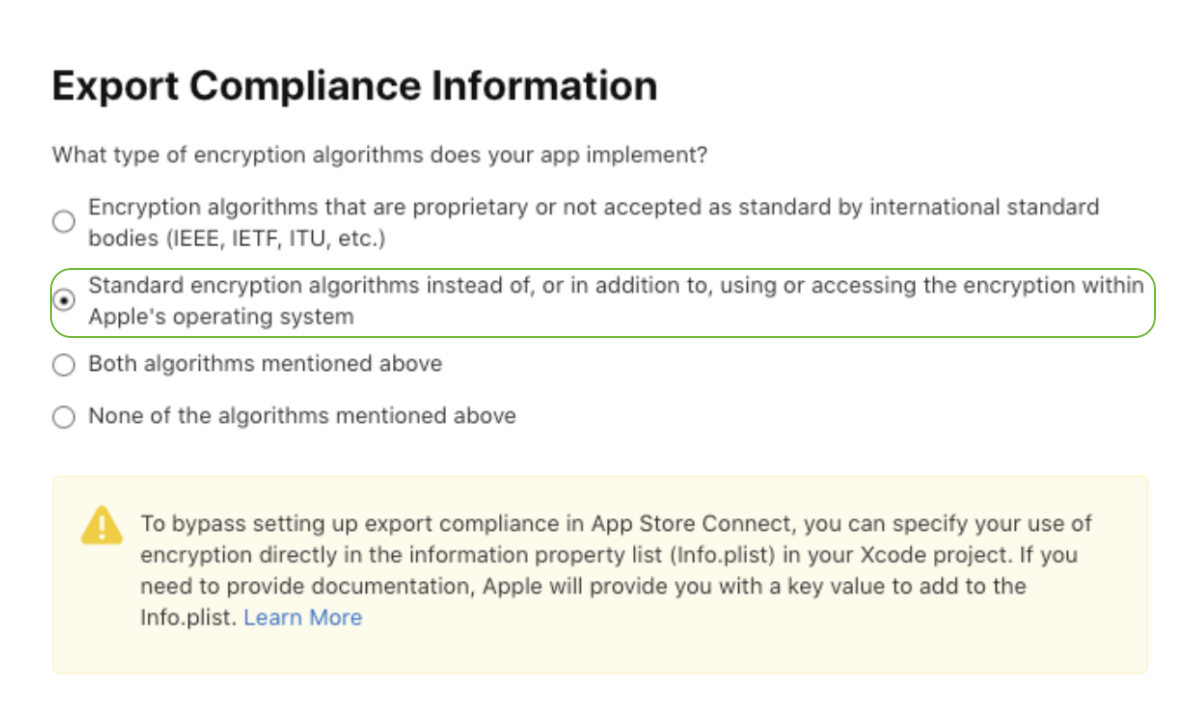This screenshot has height=710, width=1178.
Task: Click the 'Both algorithms mentioned above' label text
Action: coord(265,364)
